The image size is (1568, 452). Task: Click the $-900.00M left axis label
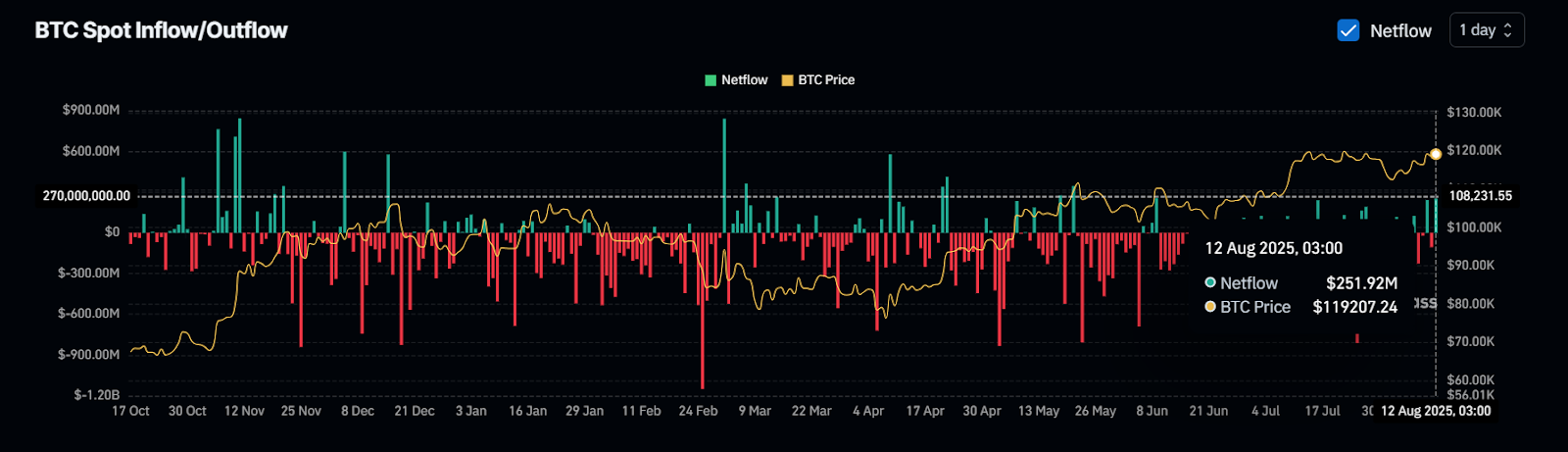point(89,354)
